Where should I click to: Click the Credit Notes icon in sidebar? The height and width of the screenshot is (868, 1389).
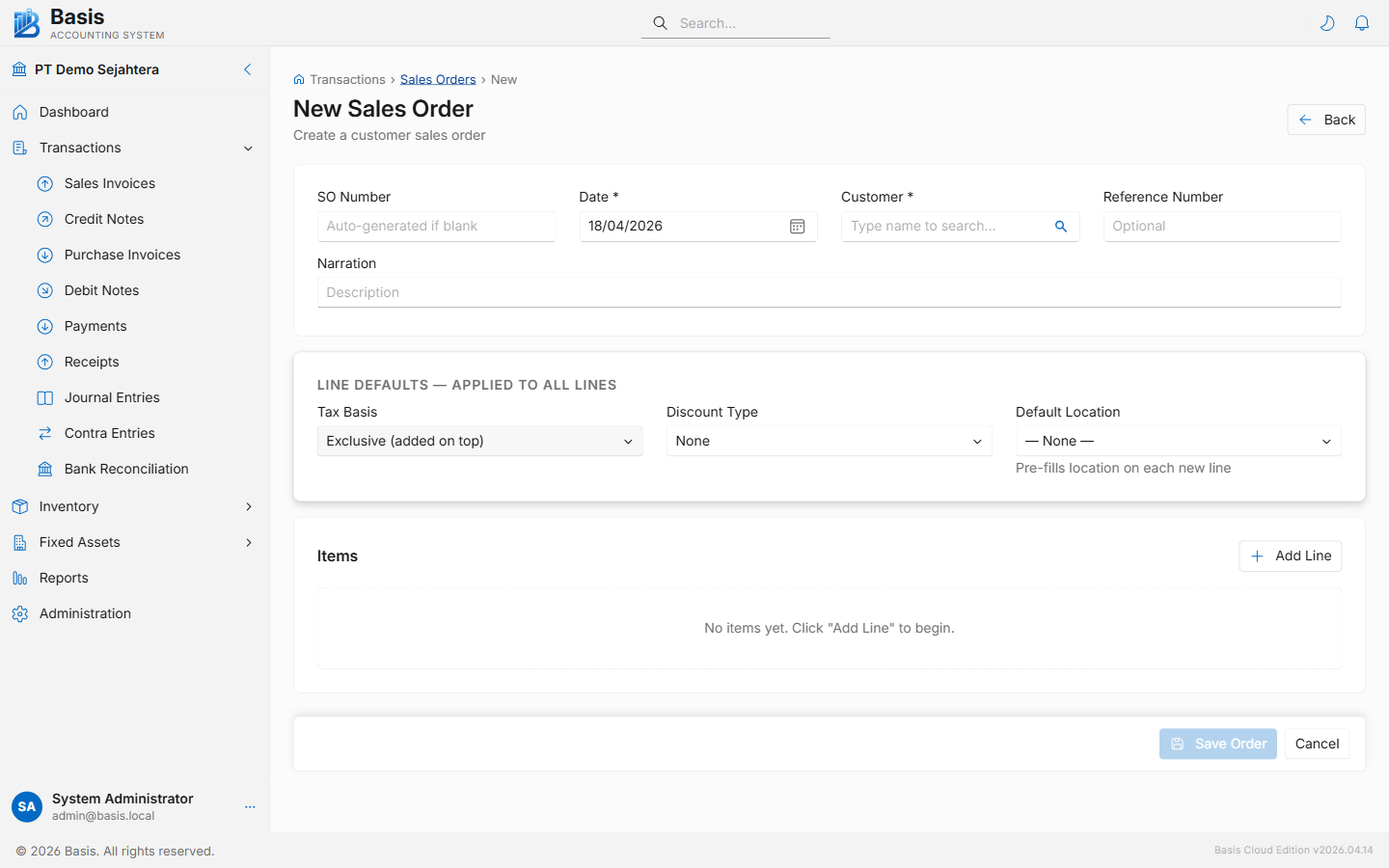point(44,219)
